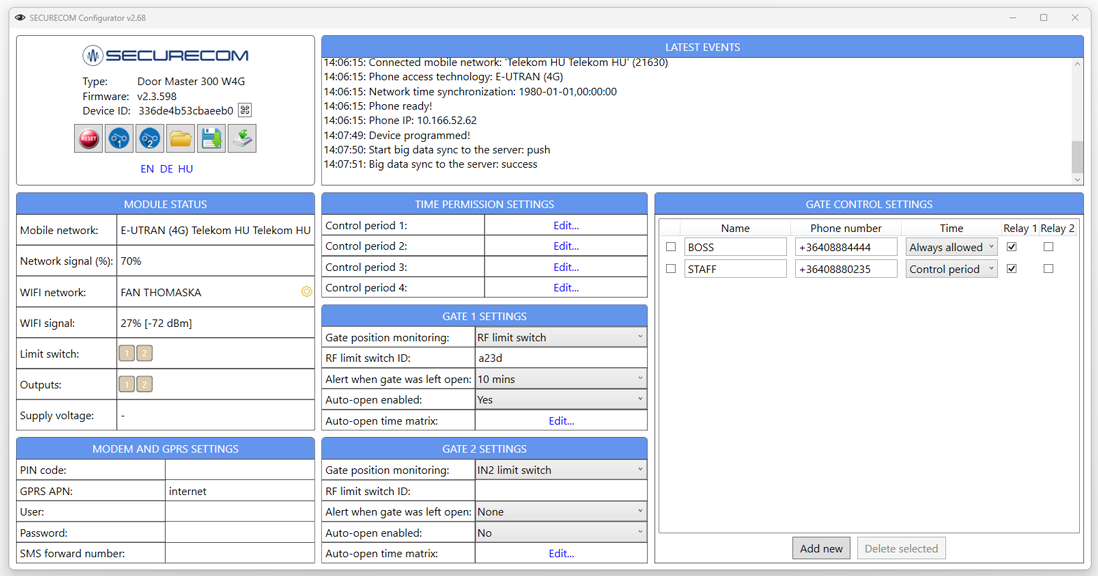The image size is (1098, 576).
Task: Switch interface language to DE
Action: tap(166, 169)
